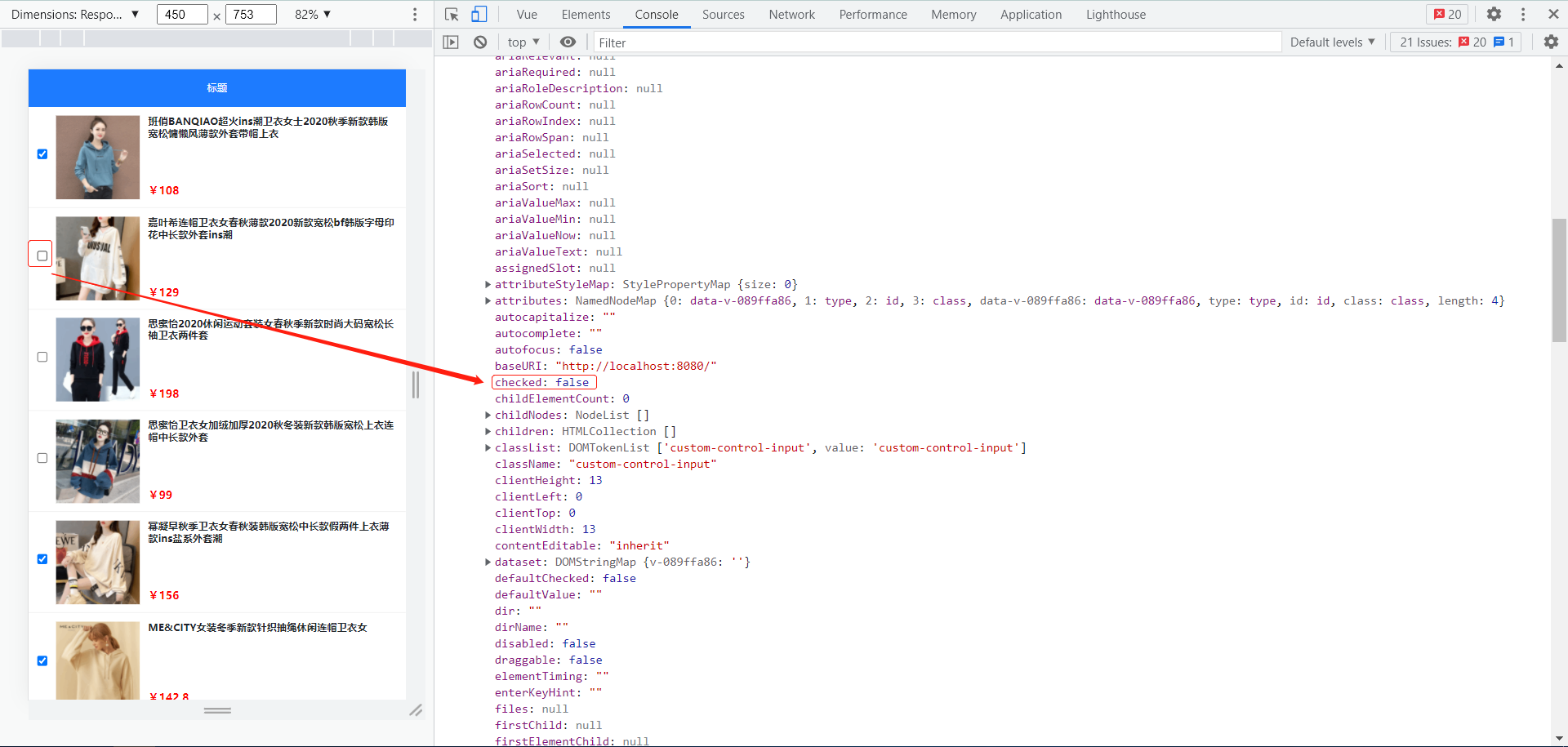1568x747 pixels.
Task: Open console settings gear
Action: coord(1551,42)
